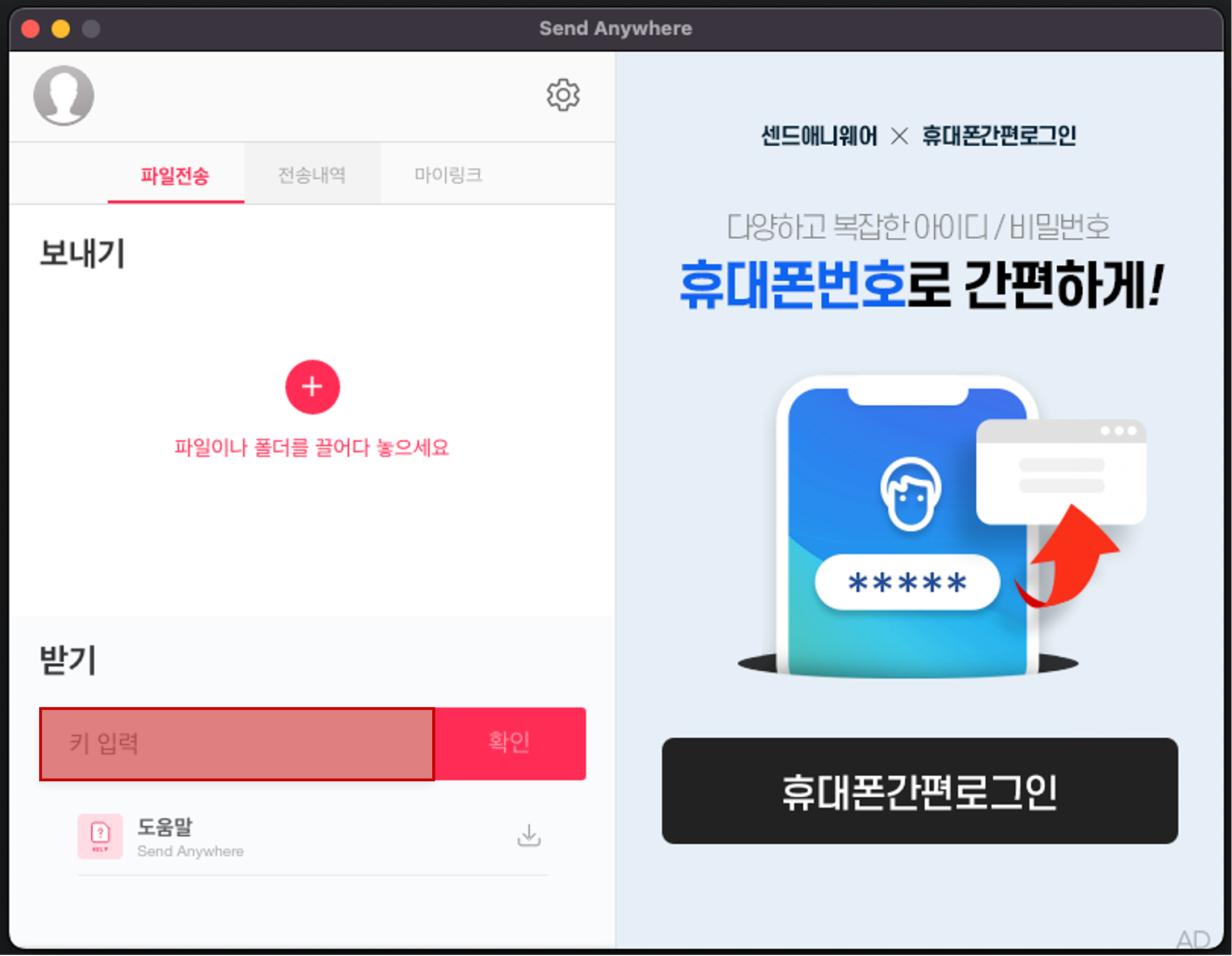Switch to the 전송내역 tab

click(313, 175)
